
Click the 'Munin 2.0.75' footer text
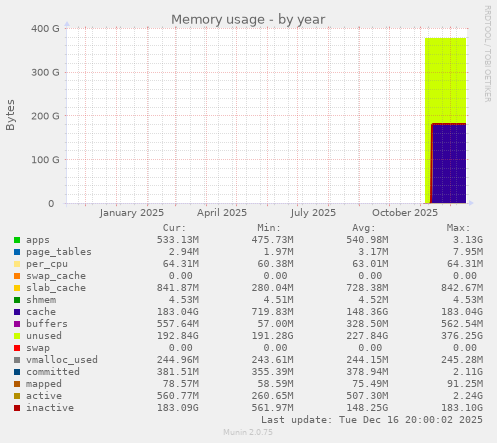[x=248, y=432]
